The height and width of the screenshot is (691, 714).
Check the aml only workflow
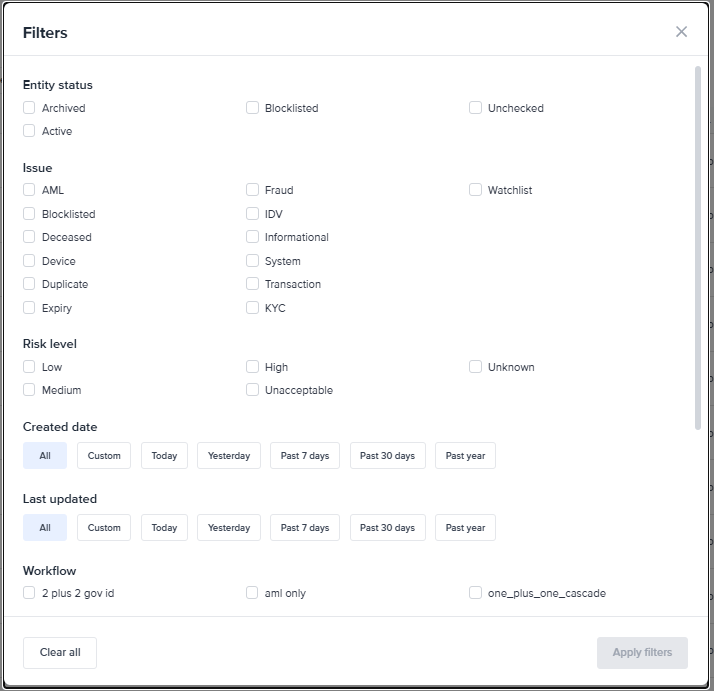pos(253,593)
